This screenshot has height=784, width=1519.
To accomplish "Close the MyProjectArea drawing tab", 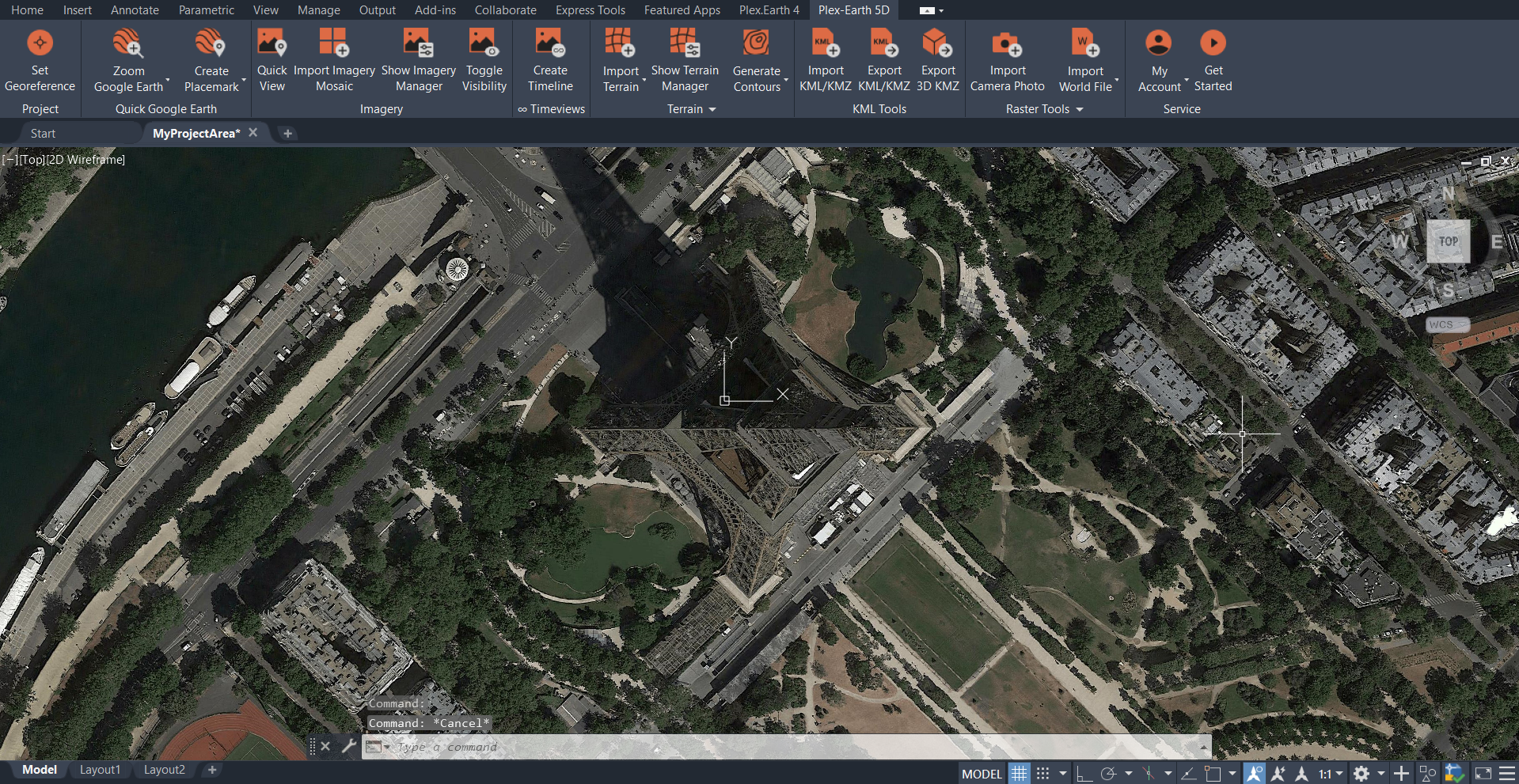I will tap(253, 133).
